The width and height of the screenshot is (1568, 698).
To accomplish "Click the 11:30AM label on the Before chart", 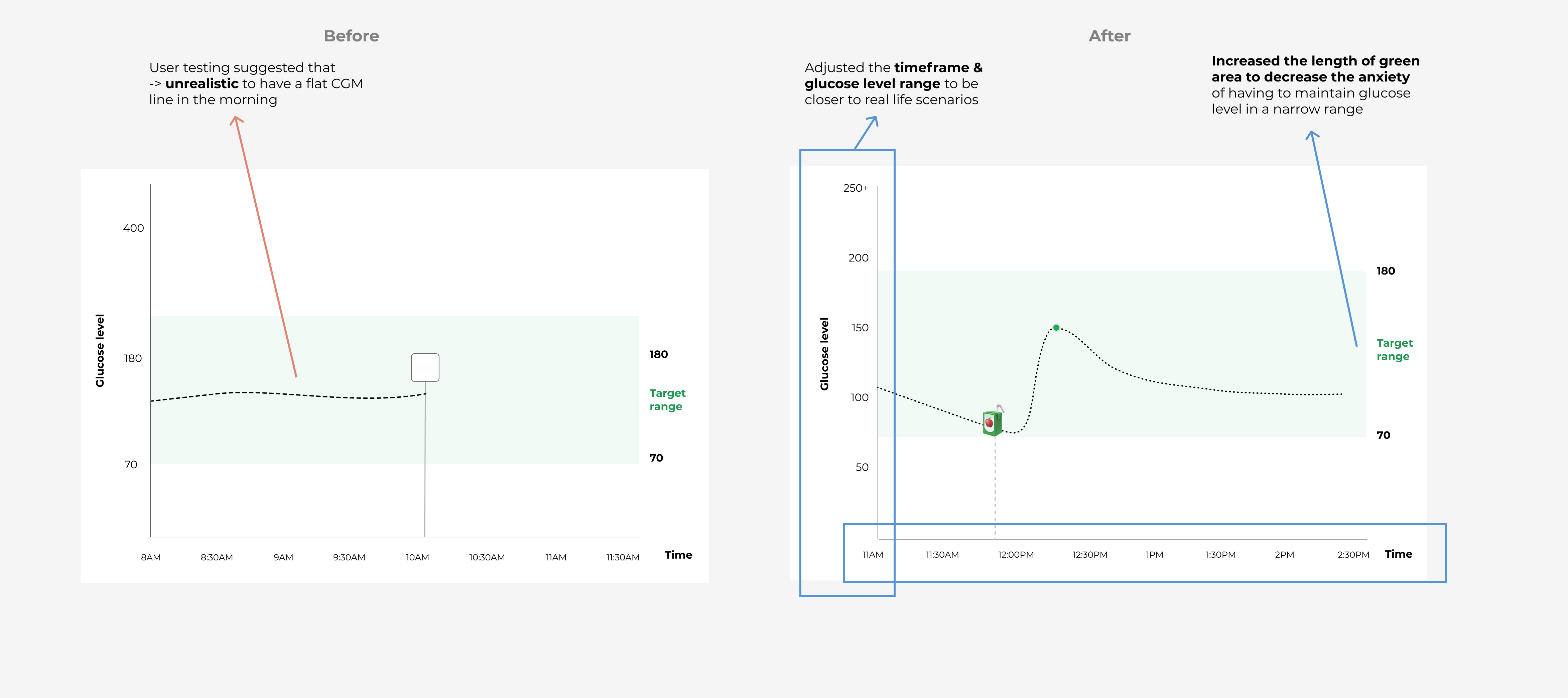I will click(623, 557).
